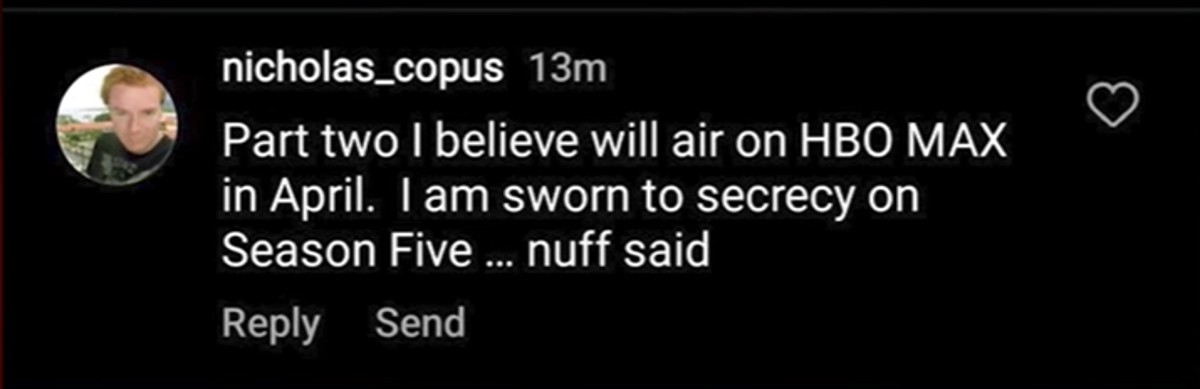Open nicholas_copus profile picture
Image resolution: width=1200 pixels, height=389 pixels.
[117, 125]
